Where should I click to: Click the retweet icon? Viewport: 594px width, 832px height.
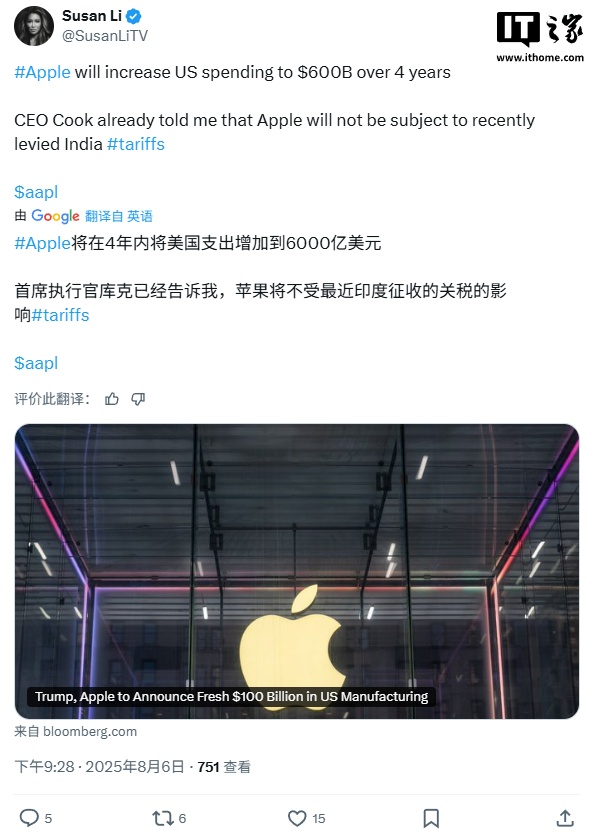(x=162, y=818)
